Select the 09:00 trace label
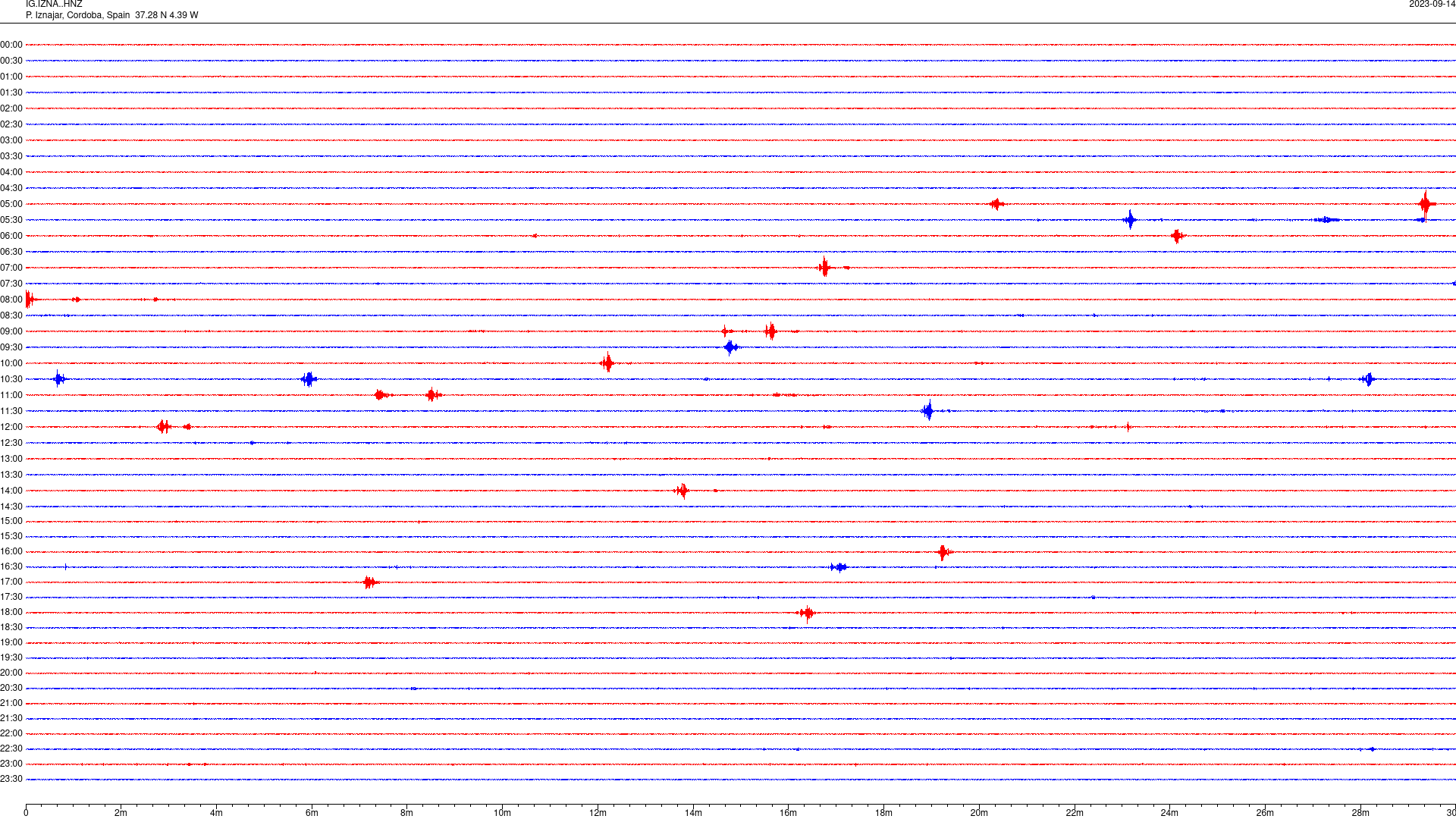1456x819 pixels. [x=11, y=331]
